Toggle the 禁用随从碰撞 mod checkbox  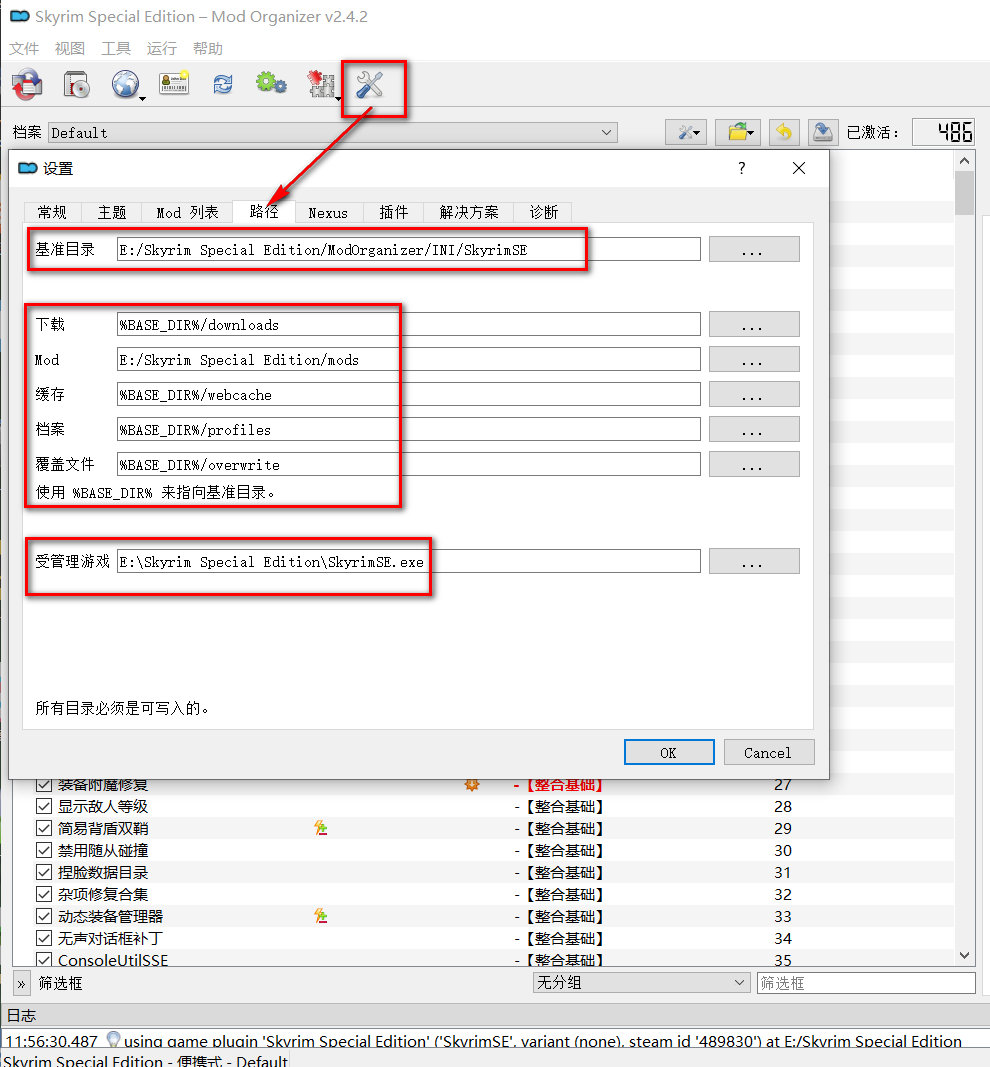pyautogui.click(x=44, y=850)
